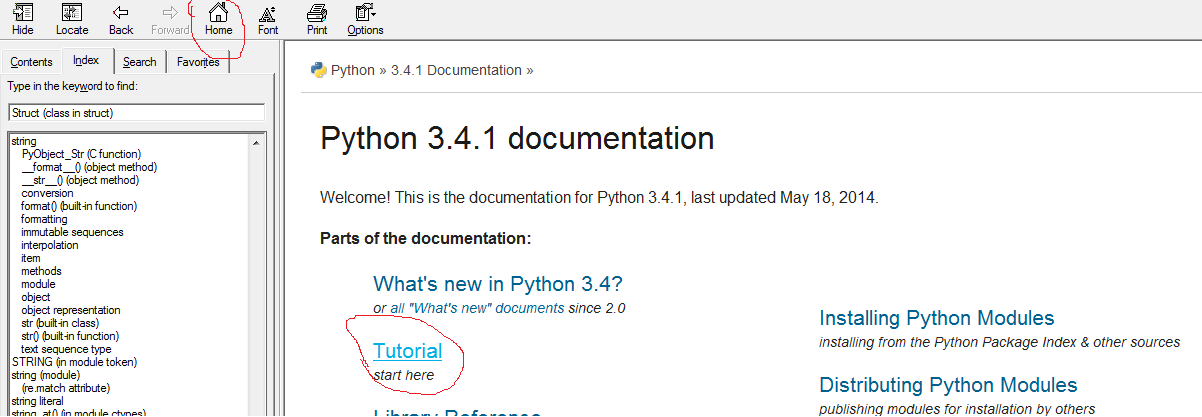
Task: Click the index list vertical scrollbar track
Action: tap(257, 283)
